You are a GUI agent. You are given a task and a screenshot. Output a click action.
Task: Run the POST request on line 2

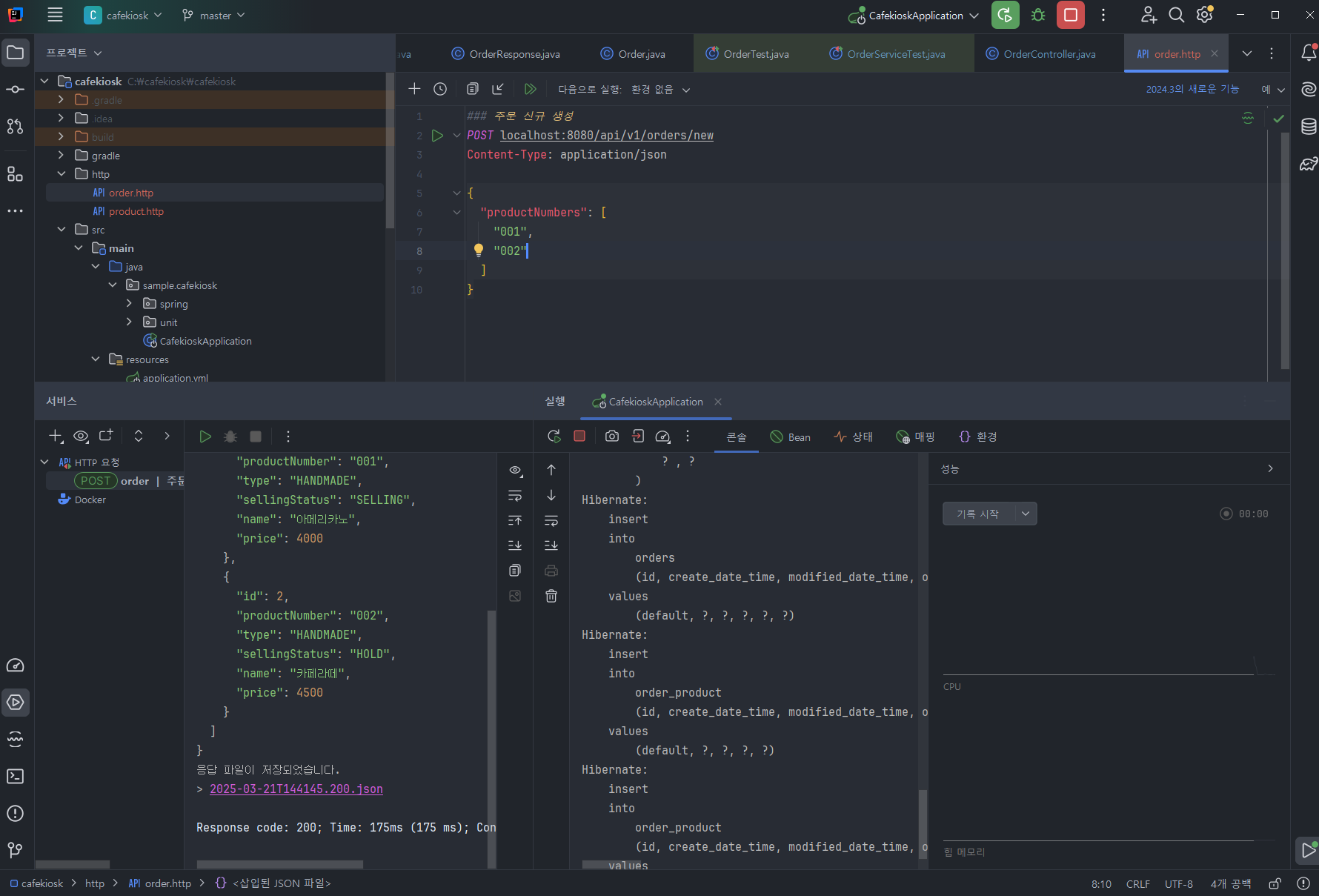437,136
